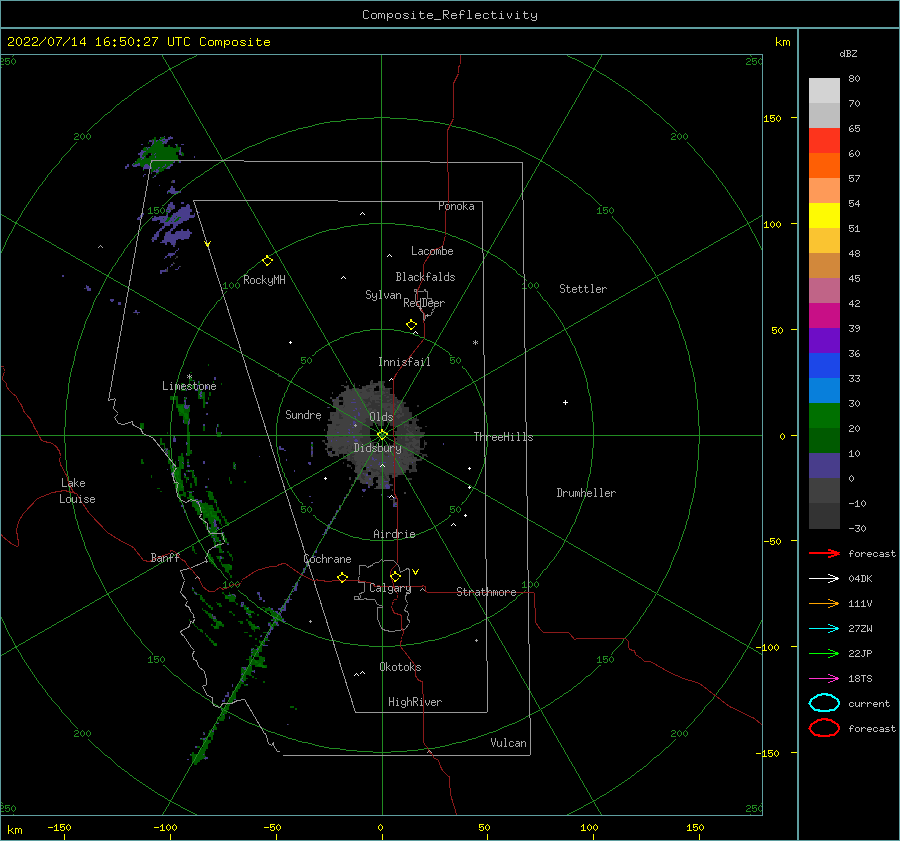Click the blue 36 dBZ color swatch

[824, 366]
